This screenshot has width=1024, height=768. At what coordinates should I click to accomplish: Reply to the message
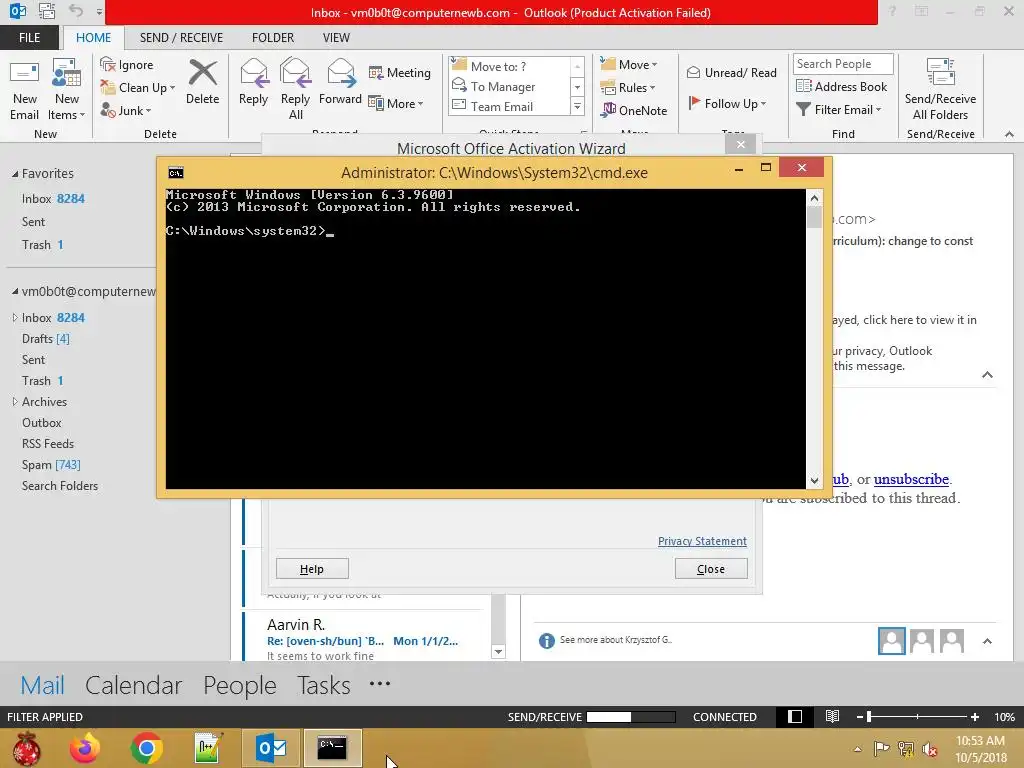(x=253, y=82)
